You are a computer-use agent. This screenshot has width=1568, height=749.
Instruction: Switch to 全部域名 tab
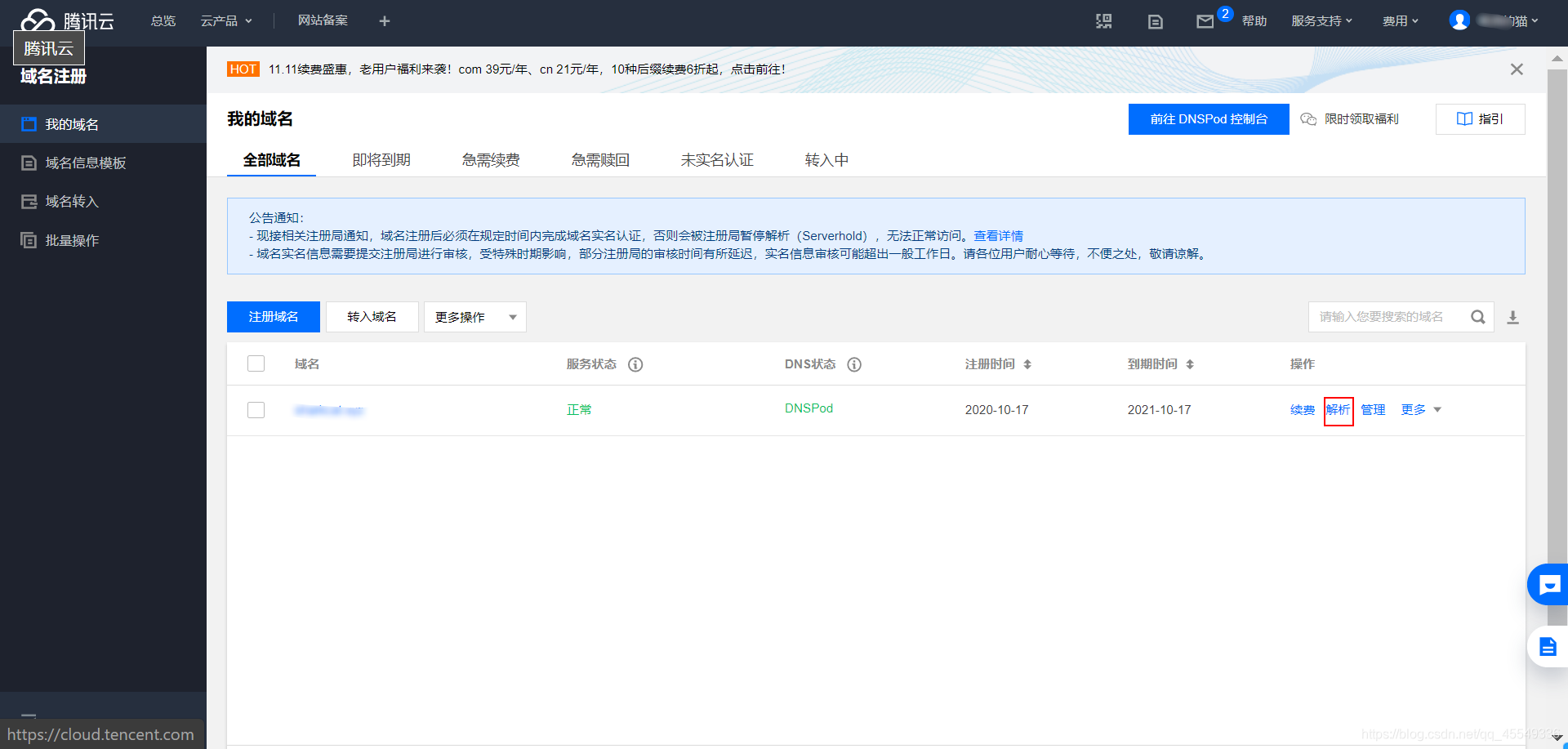(271, 160)
